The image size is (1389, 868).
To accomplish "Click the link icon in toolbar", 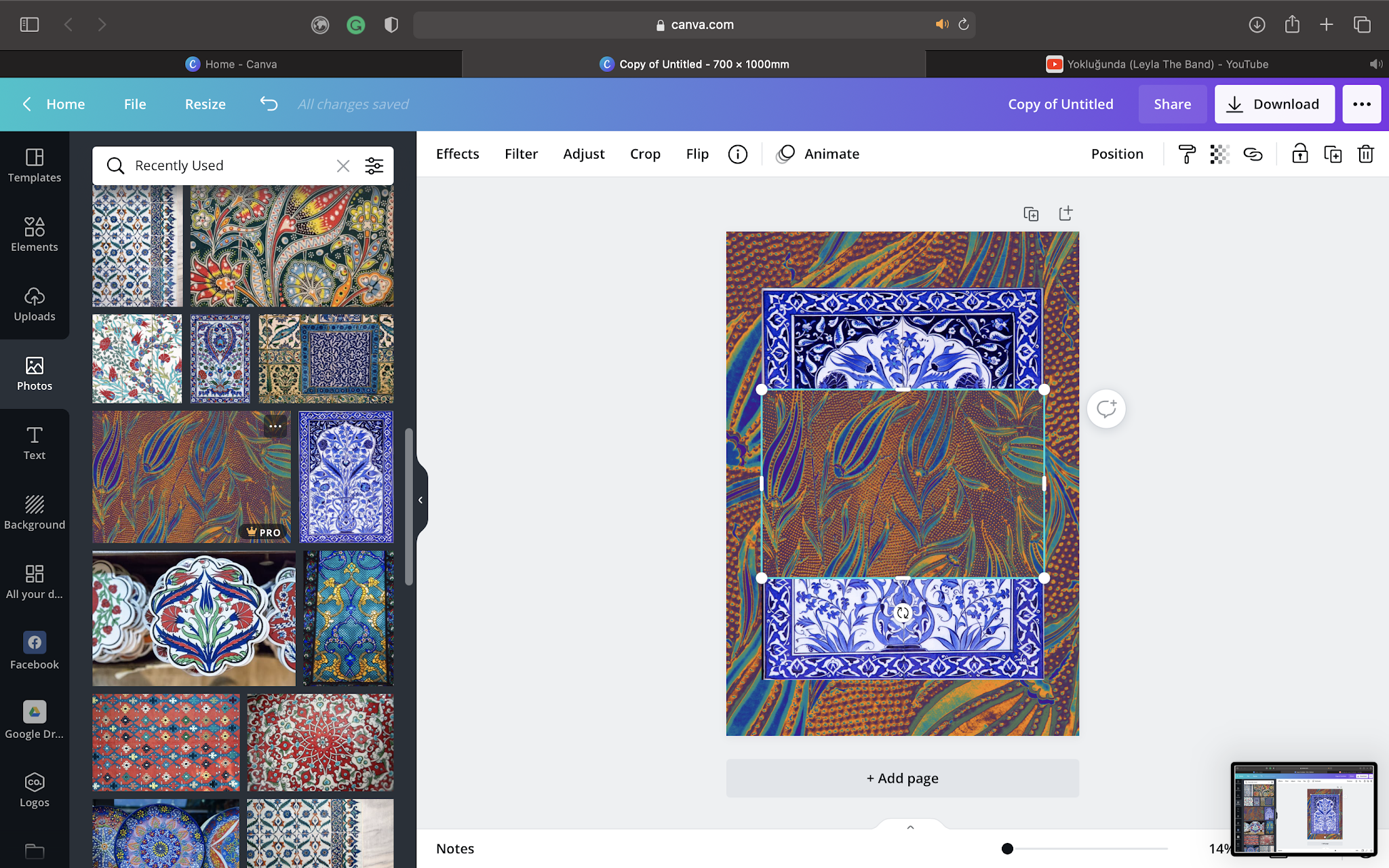I will (1253, 154).
